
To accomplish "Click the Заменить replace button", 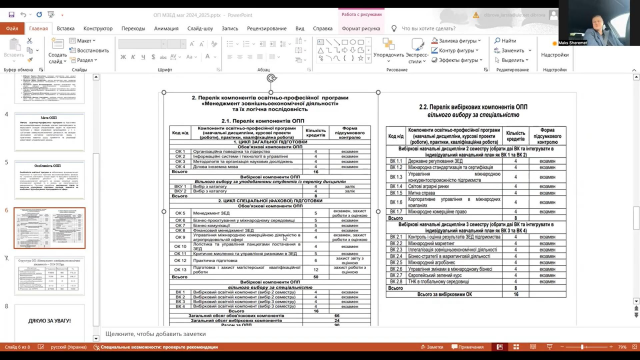I will [513, 50].
